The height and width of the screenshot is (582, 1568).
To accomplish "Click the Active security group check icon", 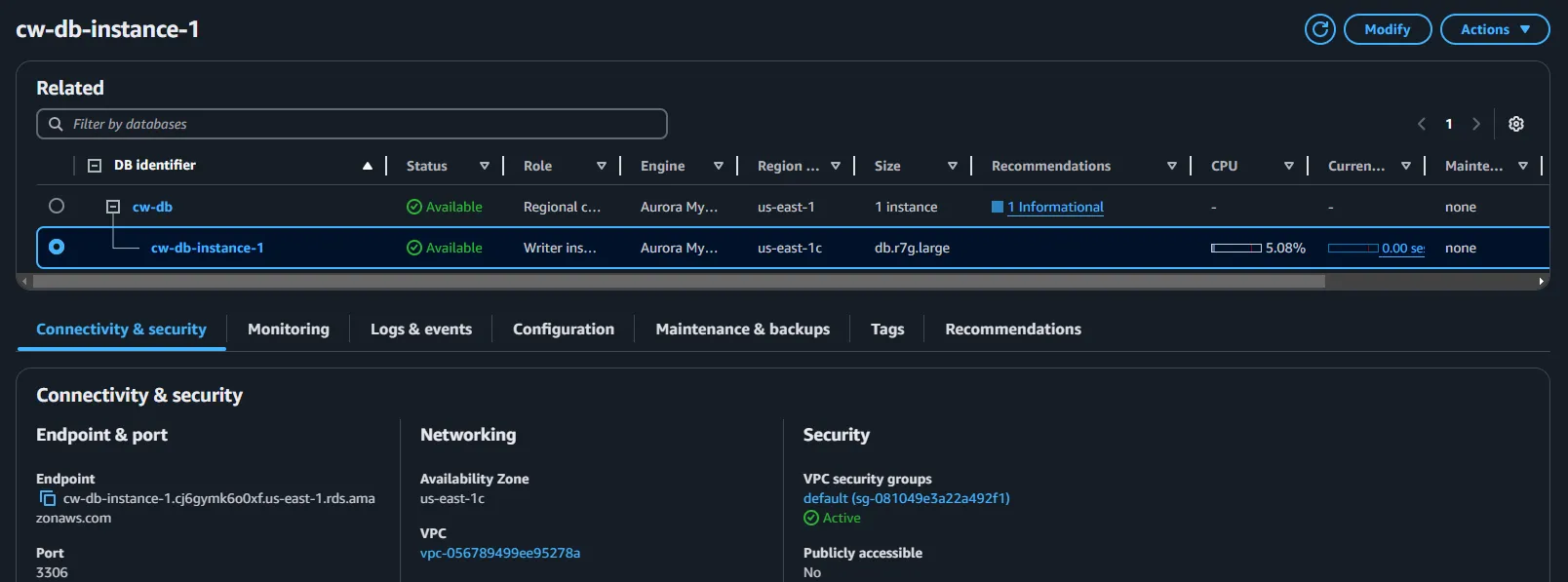I will coord(811,518).
